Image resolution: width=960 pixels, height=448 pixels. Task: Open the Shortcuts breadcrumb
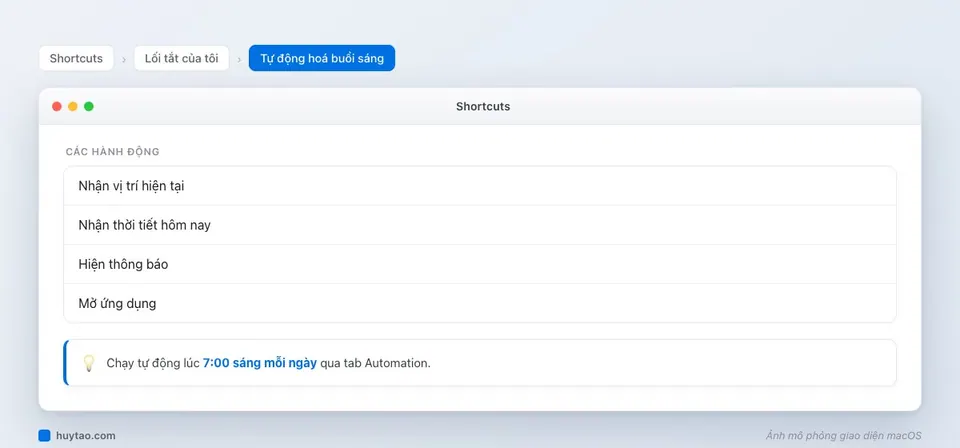tap(76, 58)
